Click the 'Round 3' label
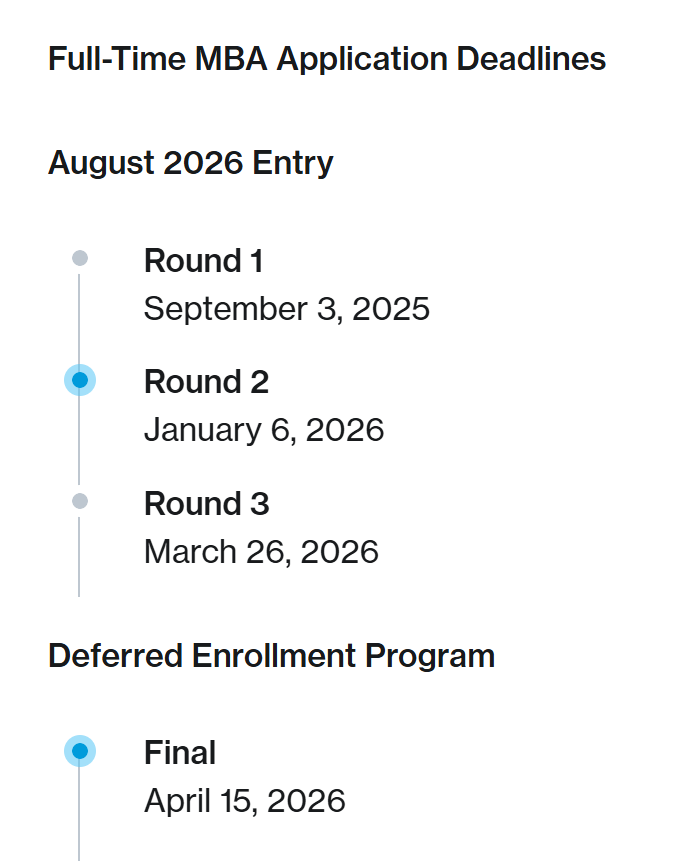Image resolution: width=691 pixels, height=868 pixels. tap(206, 503)
